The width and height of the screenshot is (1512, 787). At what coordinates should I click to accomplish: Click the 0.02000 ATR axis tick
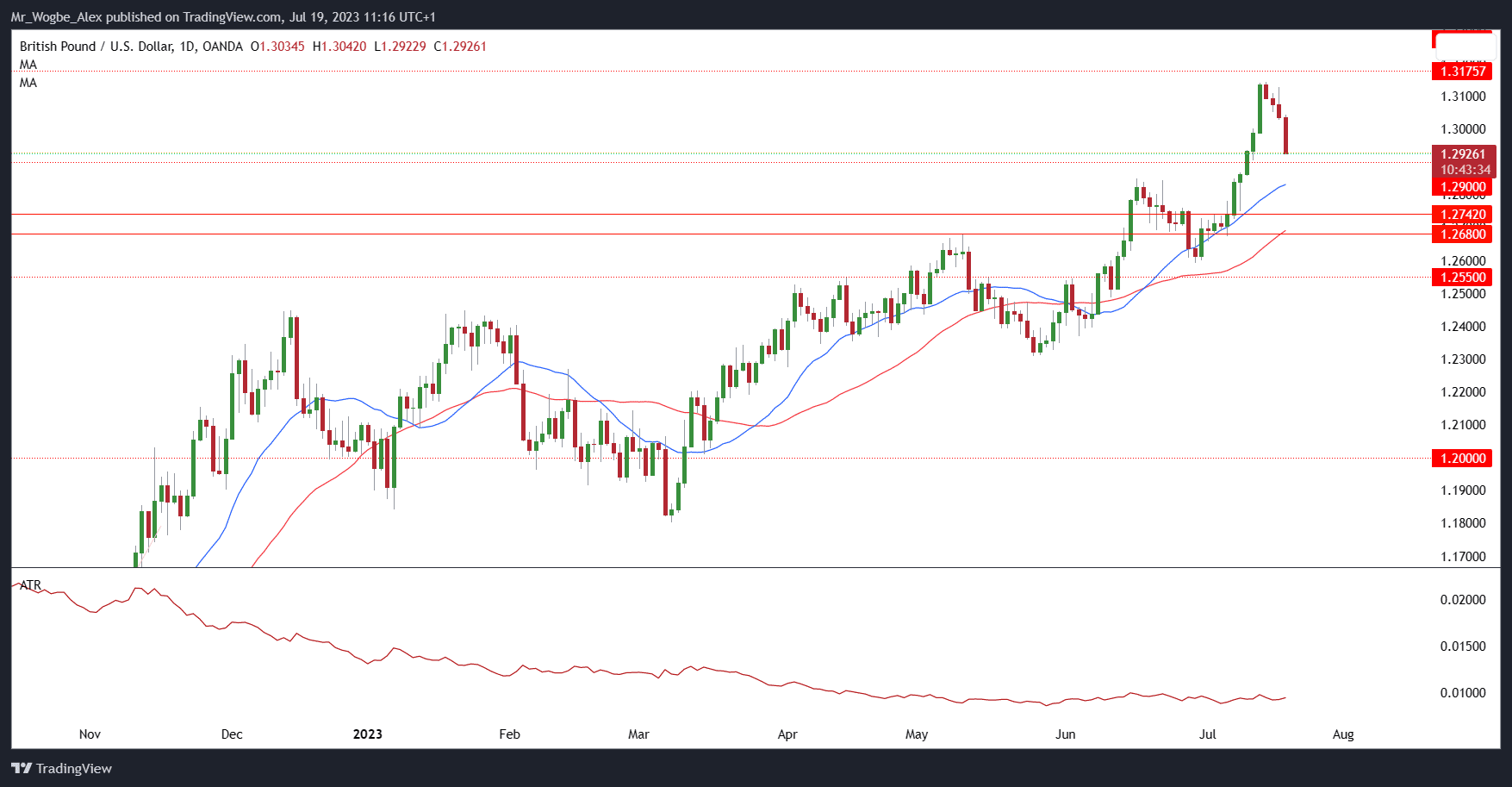[x=1463, y=600]
